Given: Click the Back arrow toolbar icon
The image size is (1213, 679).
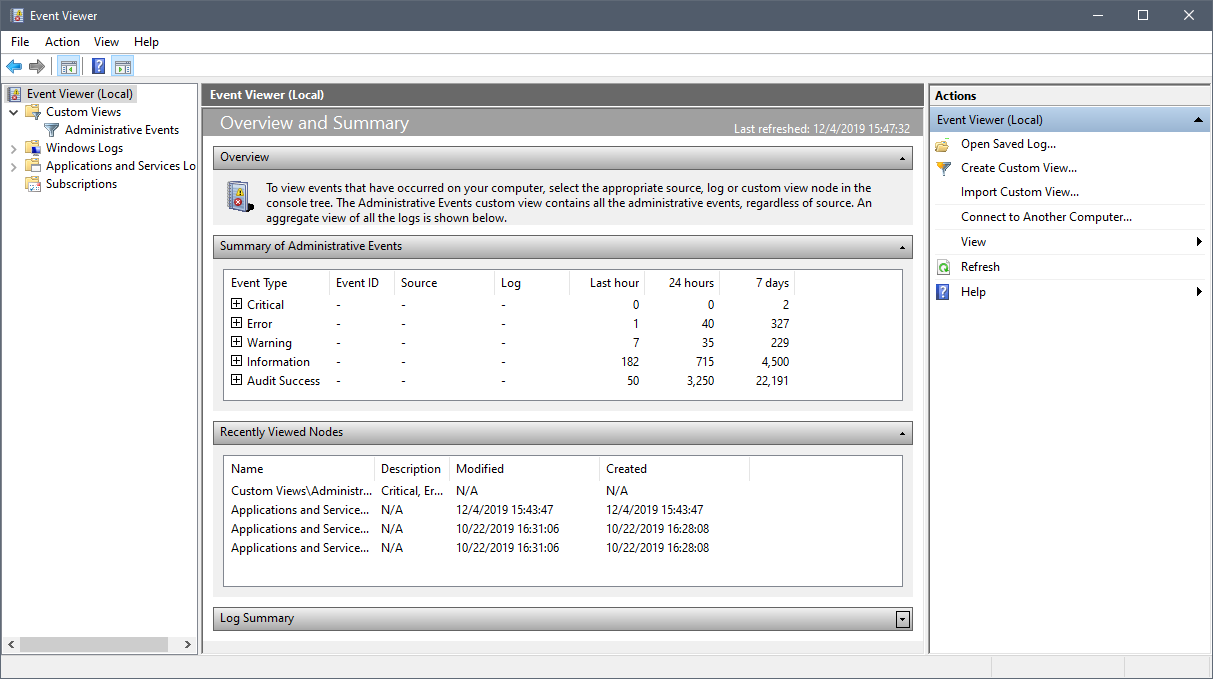Looking at the screenshot, I should pyautogui.click(x=14, y=67).
